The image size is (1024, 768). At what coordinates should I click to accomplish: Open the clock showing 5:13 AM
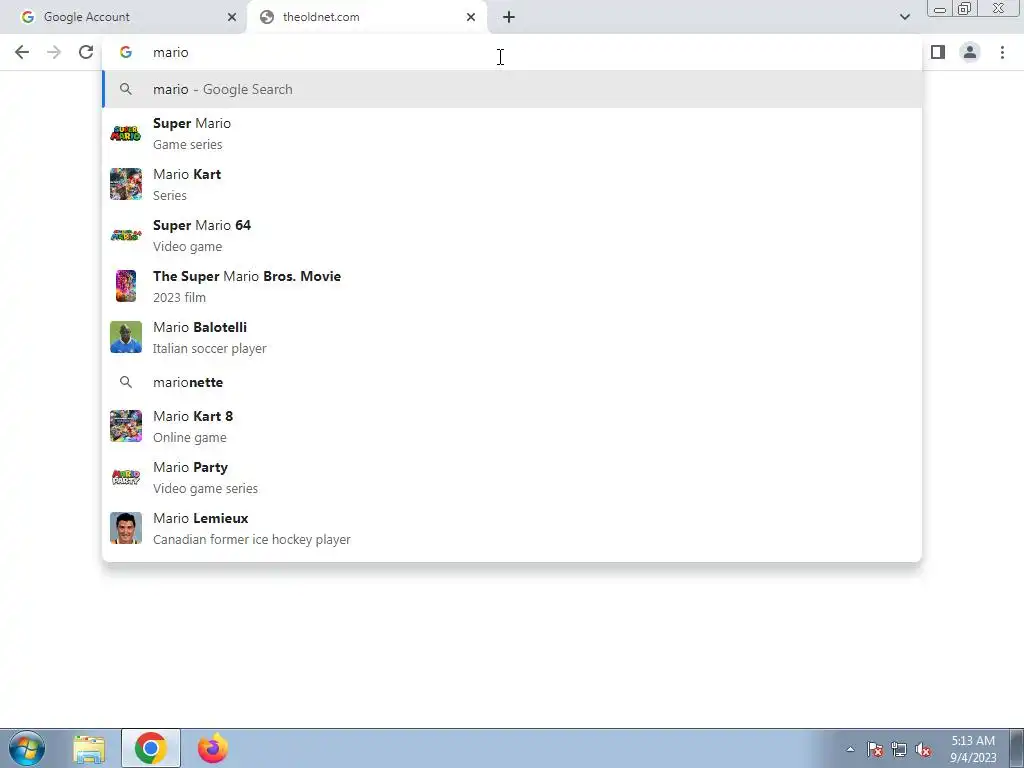(x=973, y=749)
